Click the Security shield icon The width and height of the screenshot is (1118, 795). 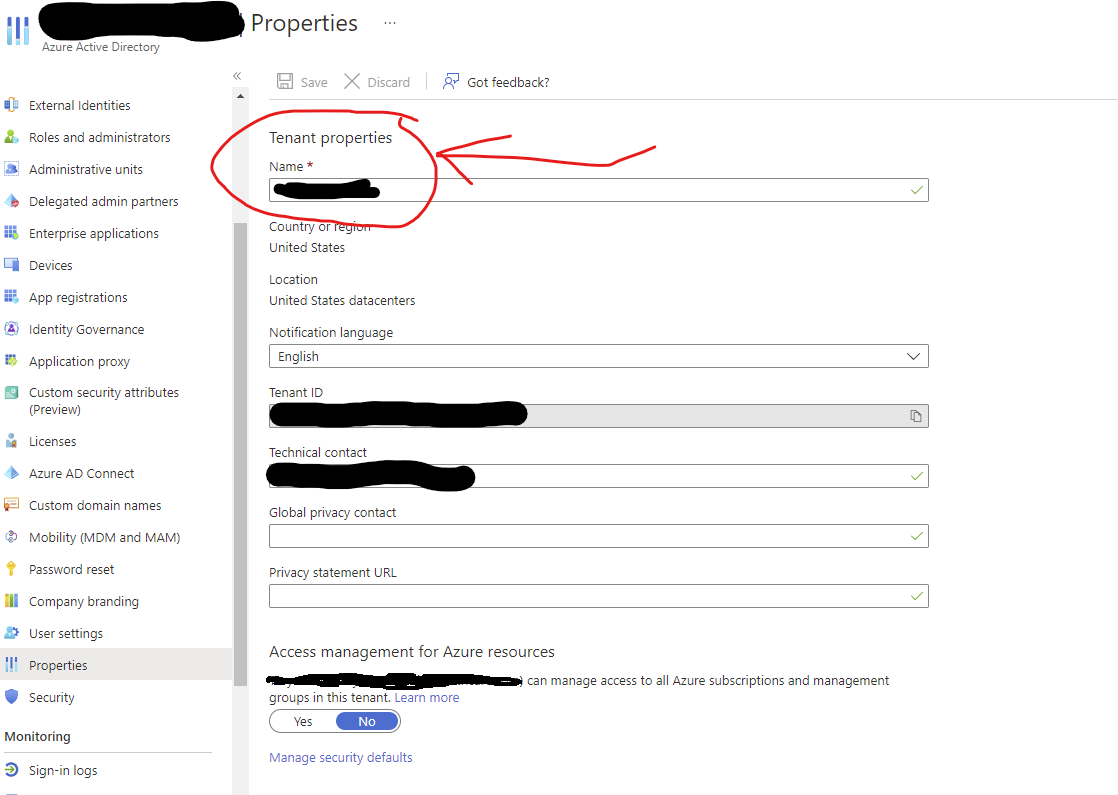click(11, 697)
